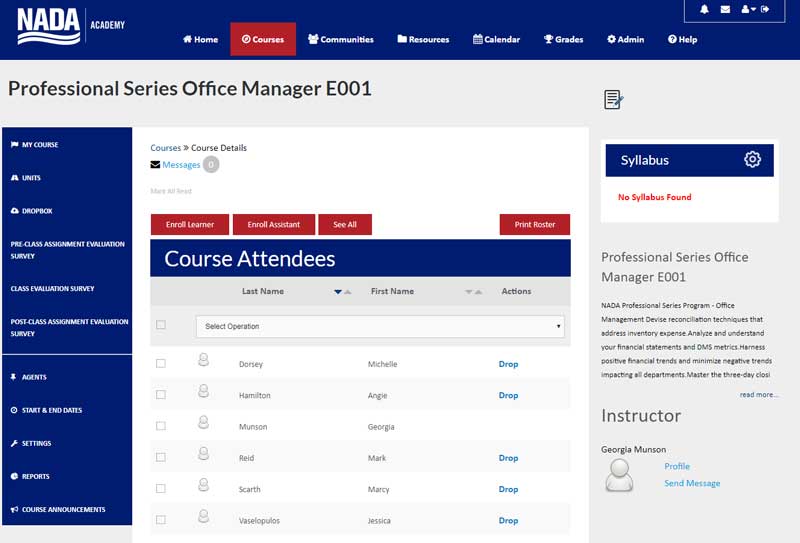Open instructor Profile link
800x543 pixels.
[677, 466]
